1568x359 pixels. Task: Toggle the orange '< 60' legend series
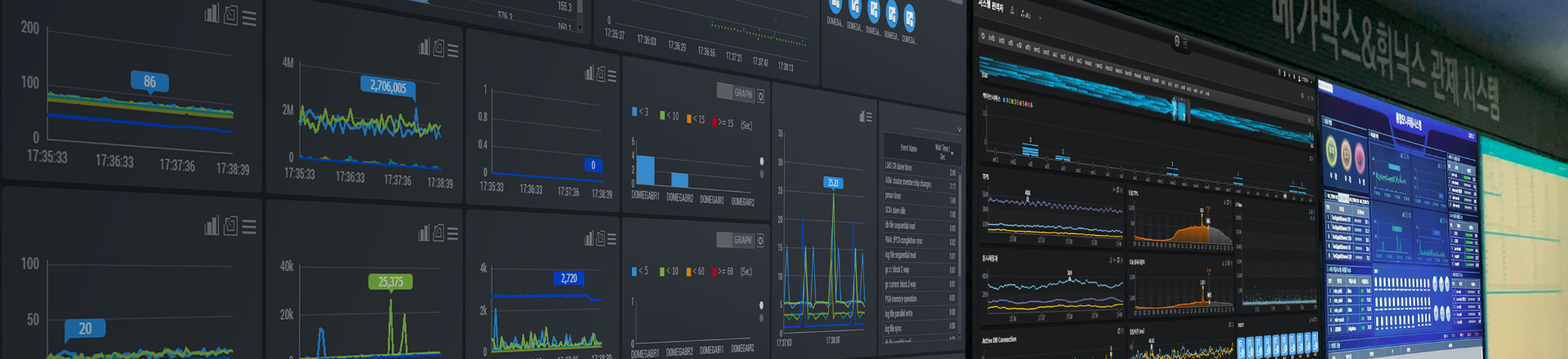click(x=696, y=272)
